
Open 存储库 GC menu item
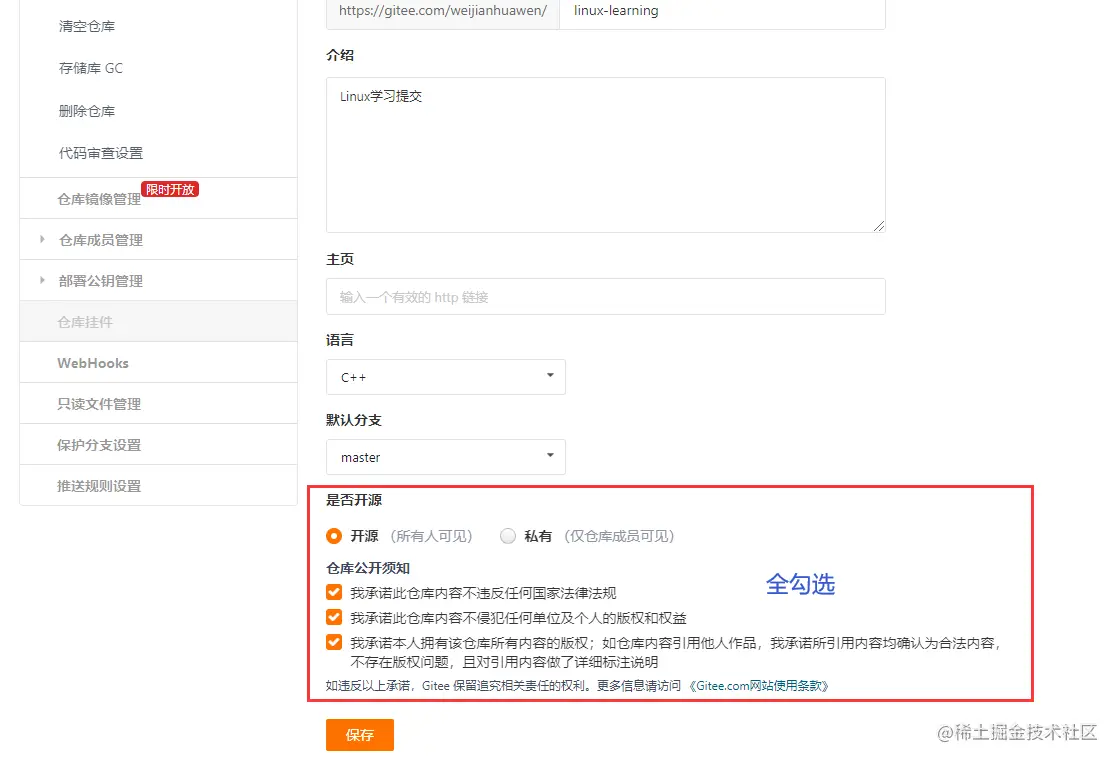pyautogui.click(x=91, y=68)
